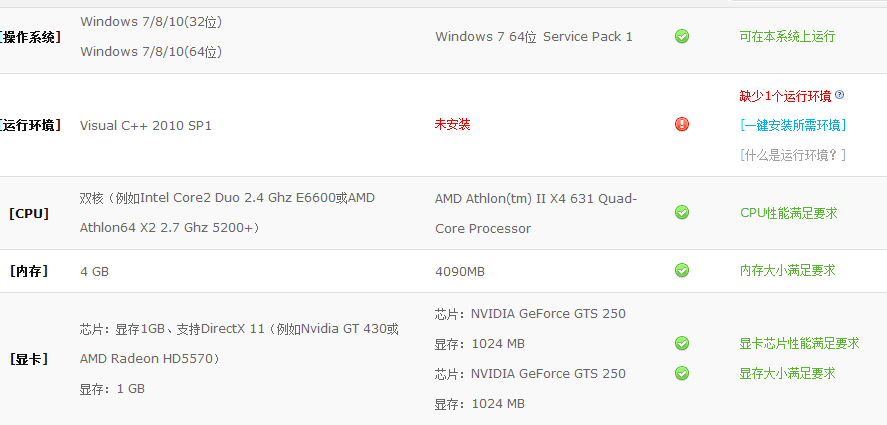Screen dimensions: 887x425
Task: Select the CPU性能满足要求 result text
Action: (x=789, y=213)
